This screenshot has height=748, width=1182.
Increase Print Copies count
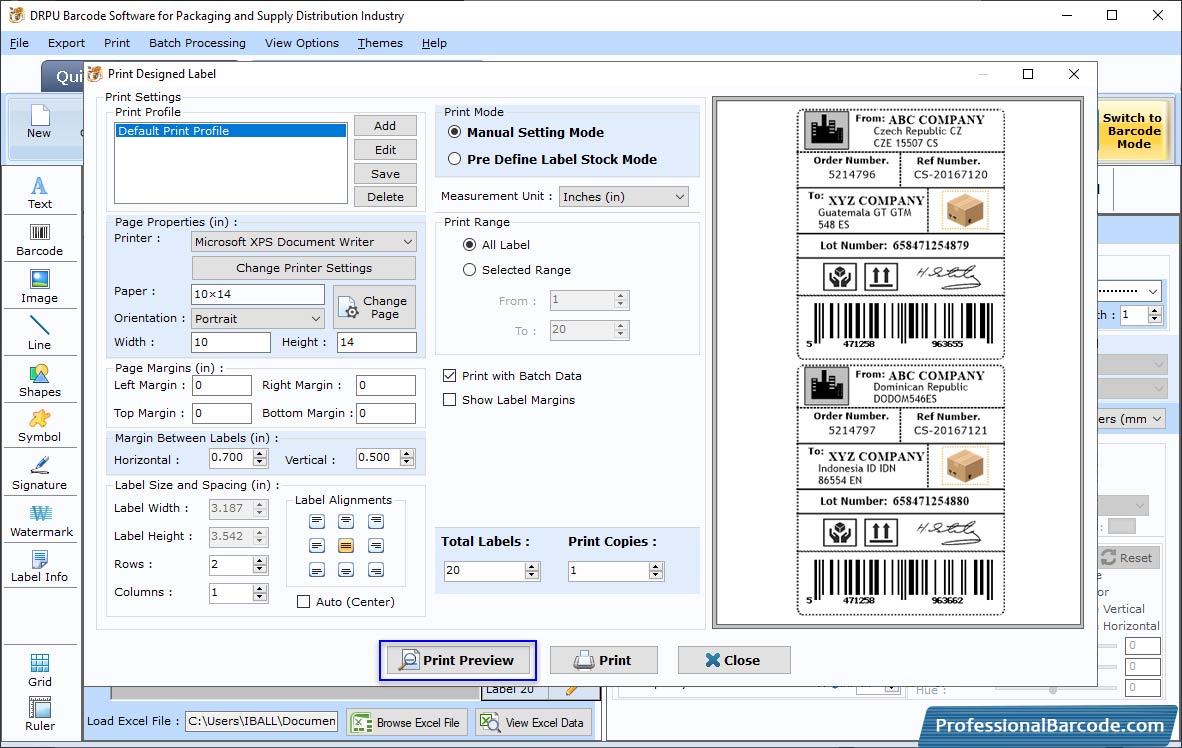point(657,566)
